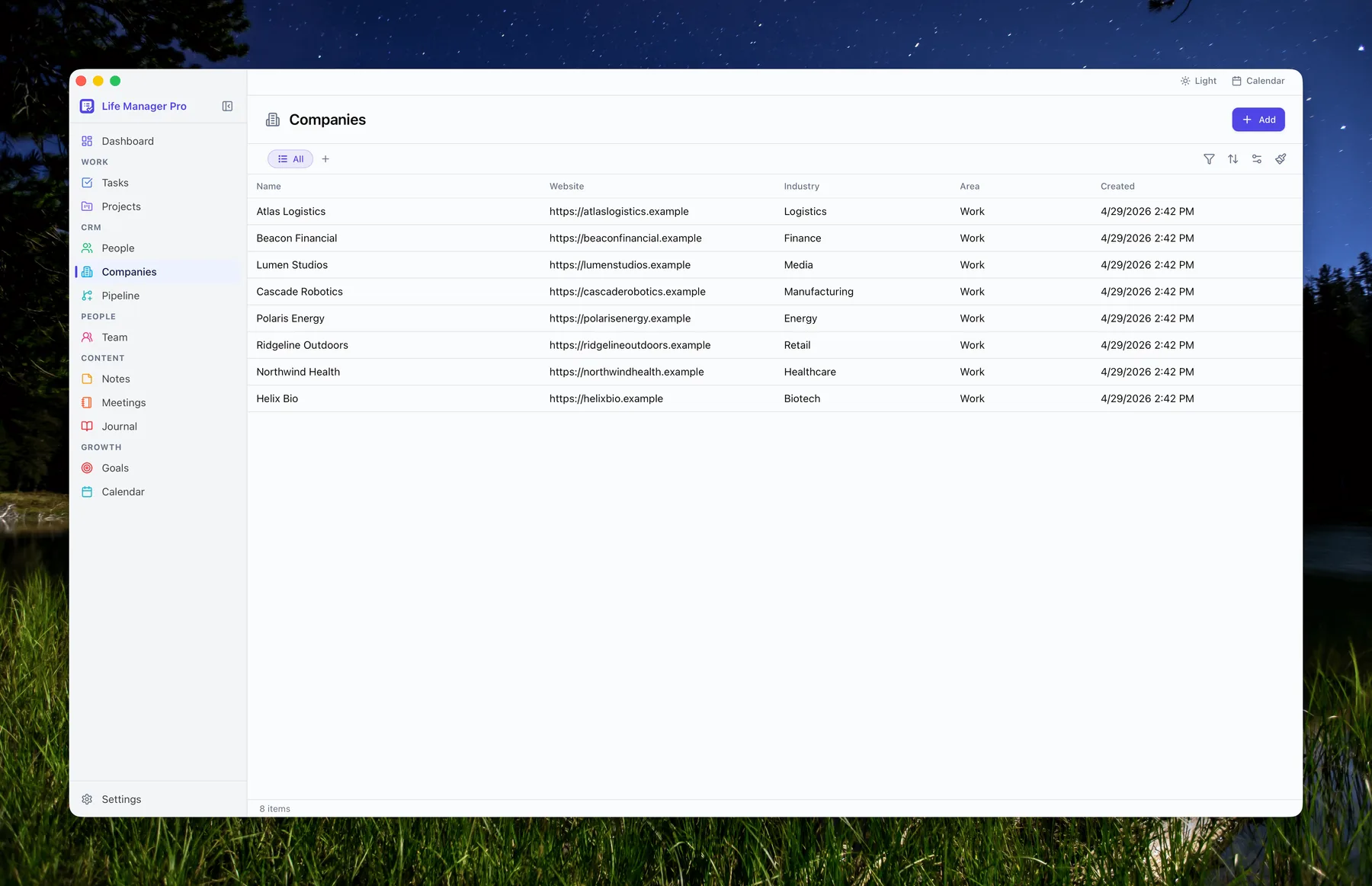Add a new view with plus icon
This screenshot has width=1372, height=886.
click(x=325, y=159)
